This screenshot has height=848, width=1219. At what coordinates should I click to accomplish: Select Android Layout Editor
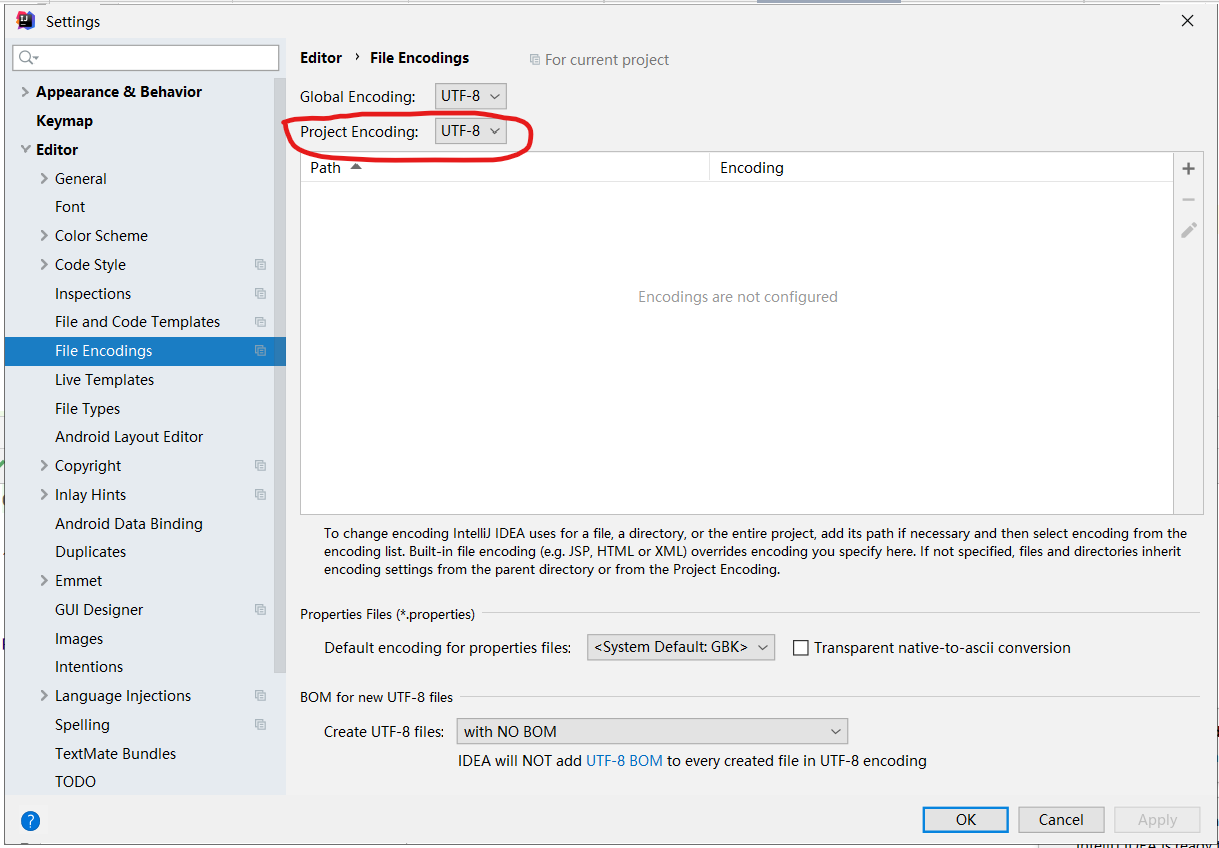pyautogui.click(x=129, y=437)
